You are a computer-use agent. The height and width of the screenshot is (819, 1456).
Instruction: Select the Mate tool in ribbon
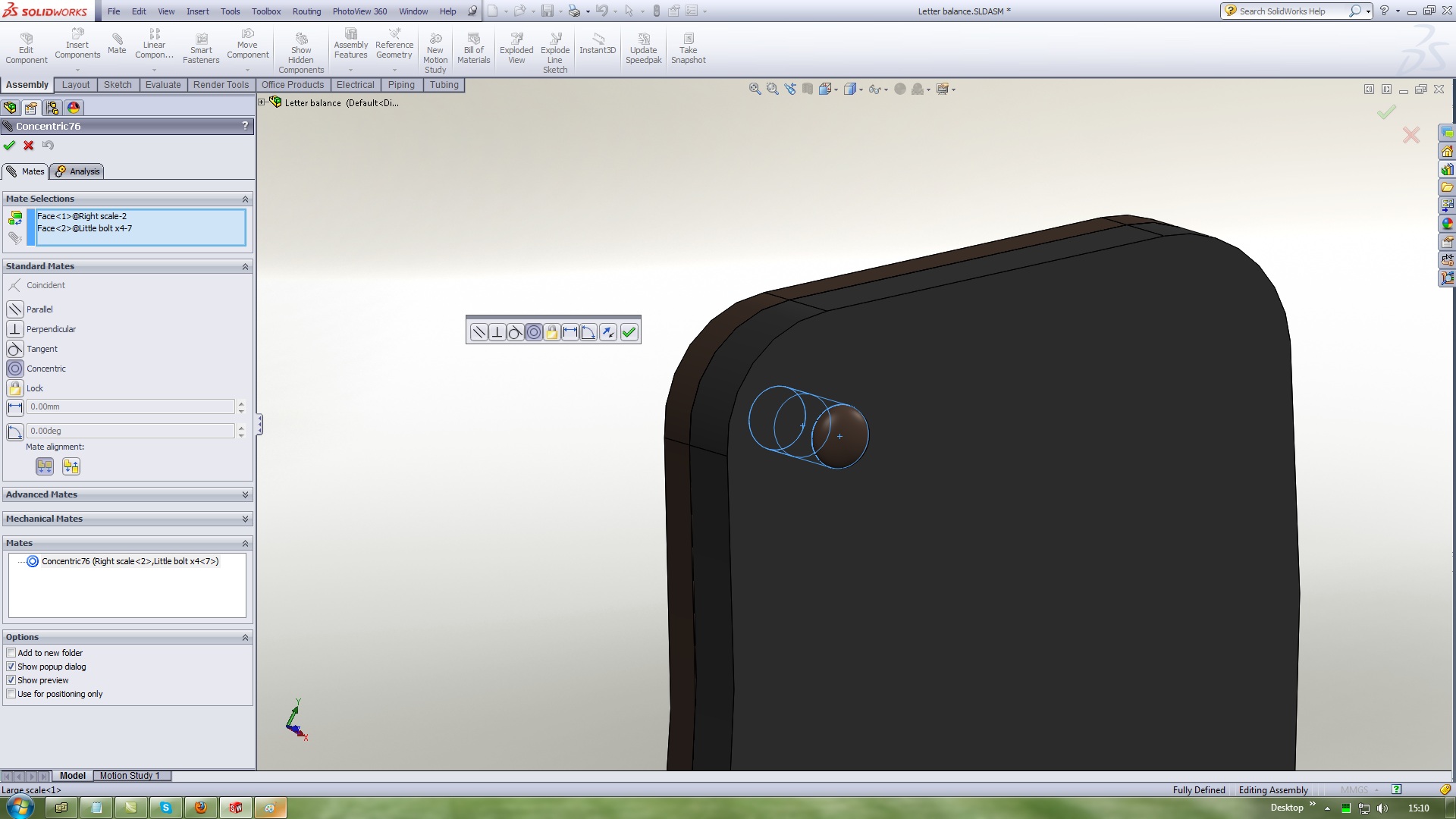click(x=117, y=44)
